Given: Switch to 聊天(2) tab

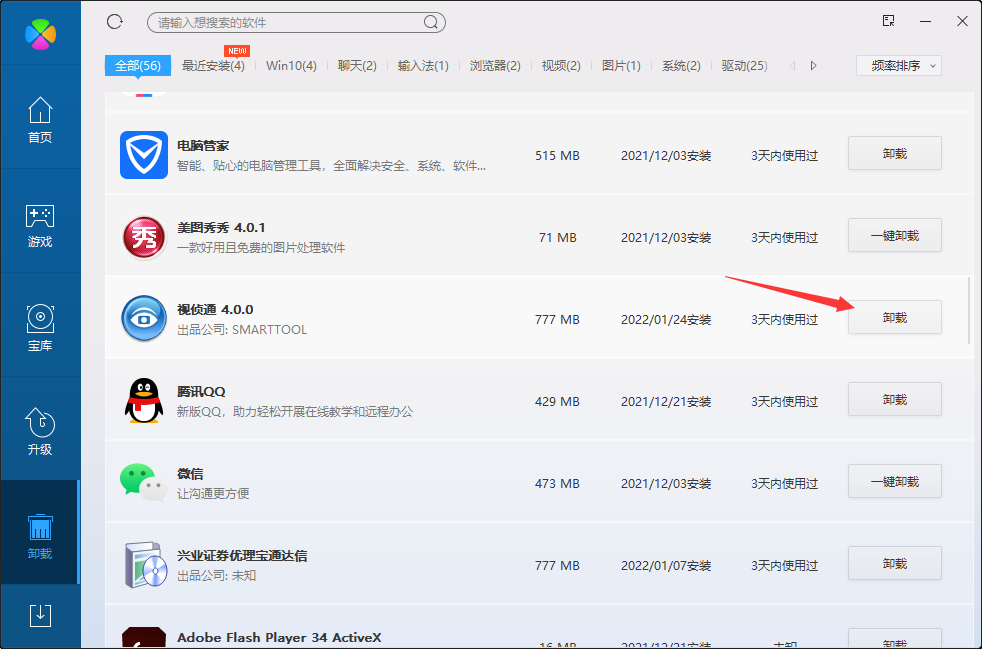Looking at the screenshot, I should pos(357,66).
